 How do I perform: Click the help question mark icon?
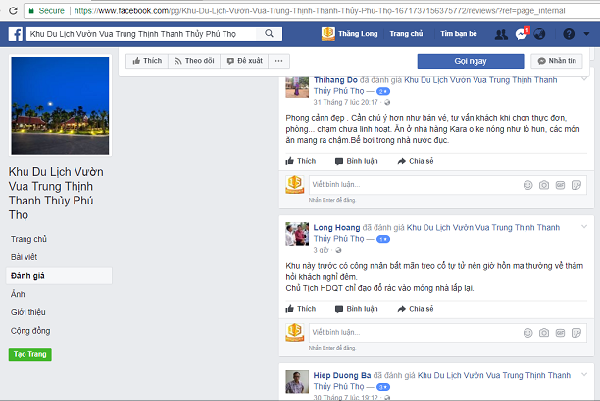[568, 33]
